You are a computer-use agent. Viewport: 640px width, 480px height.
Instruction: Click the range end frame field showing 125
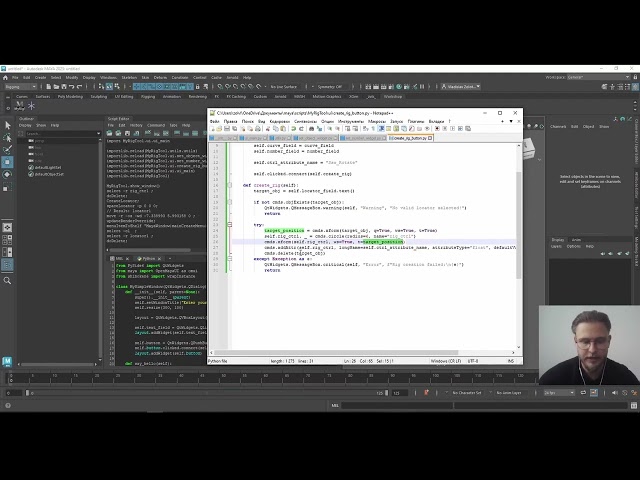[399, 393]
